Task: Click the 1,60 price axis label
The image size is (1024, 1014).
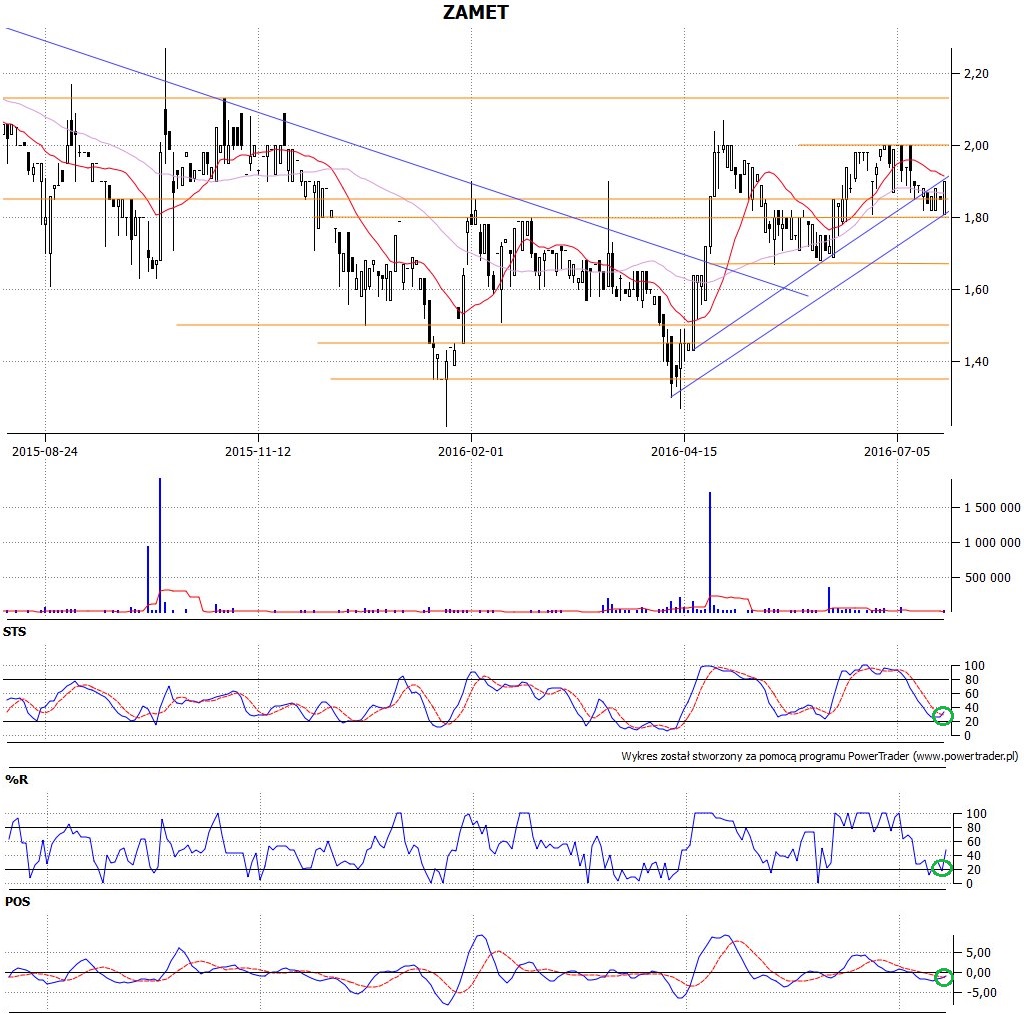Action: pyautogui.click(x=976, y=289)
